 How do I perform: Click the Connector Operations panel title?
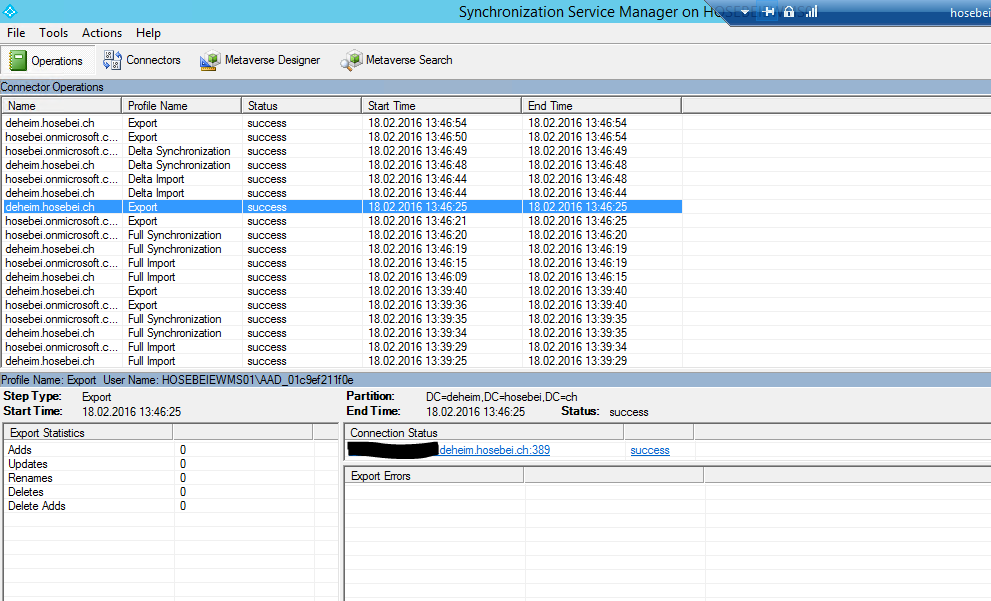(x=52, y=87)
